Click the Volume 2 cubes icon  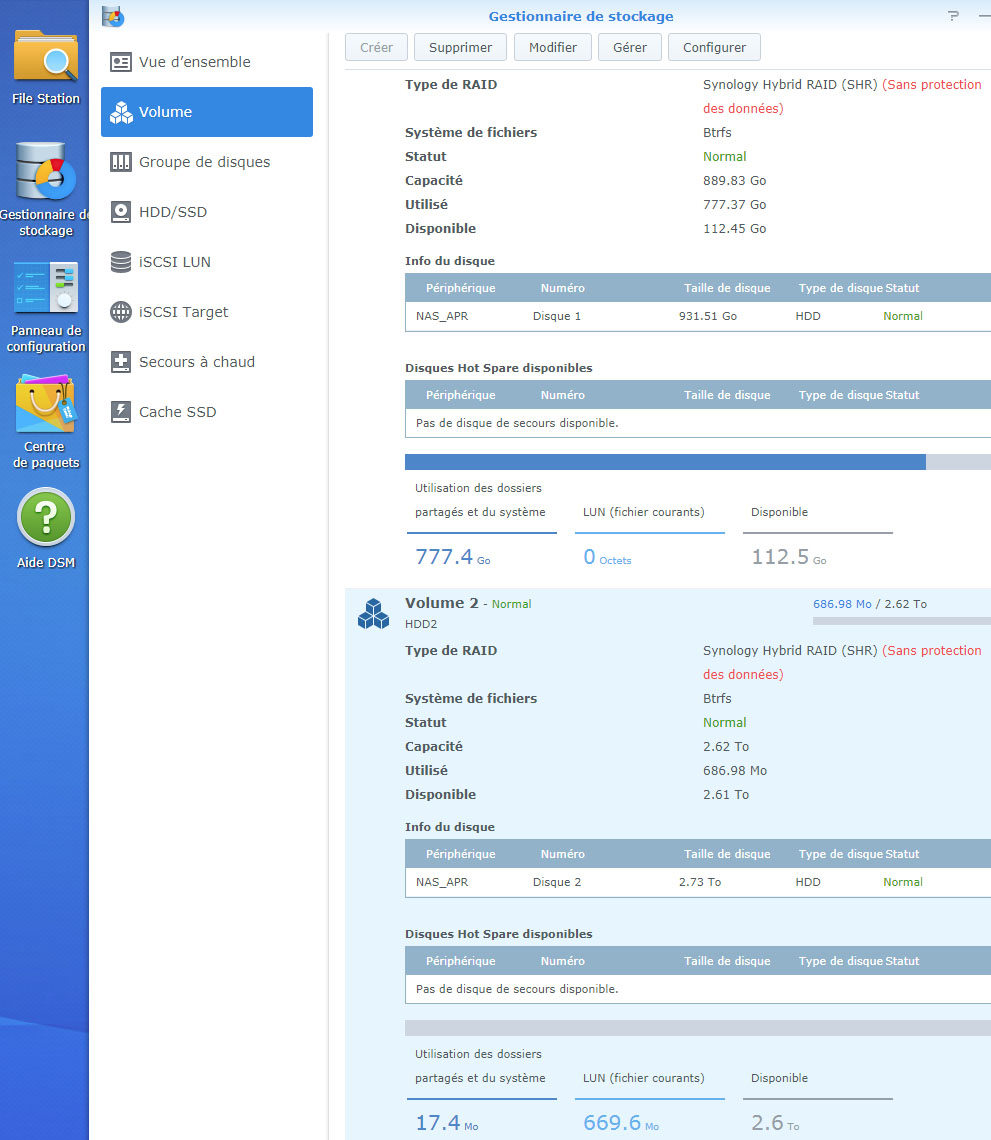[x=373, y=614]
